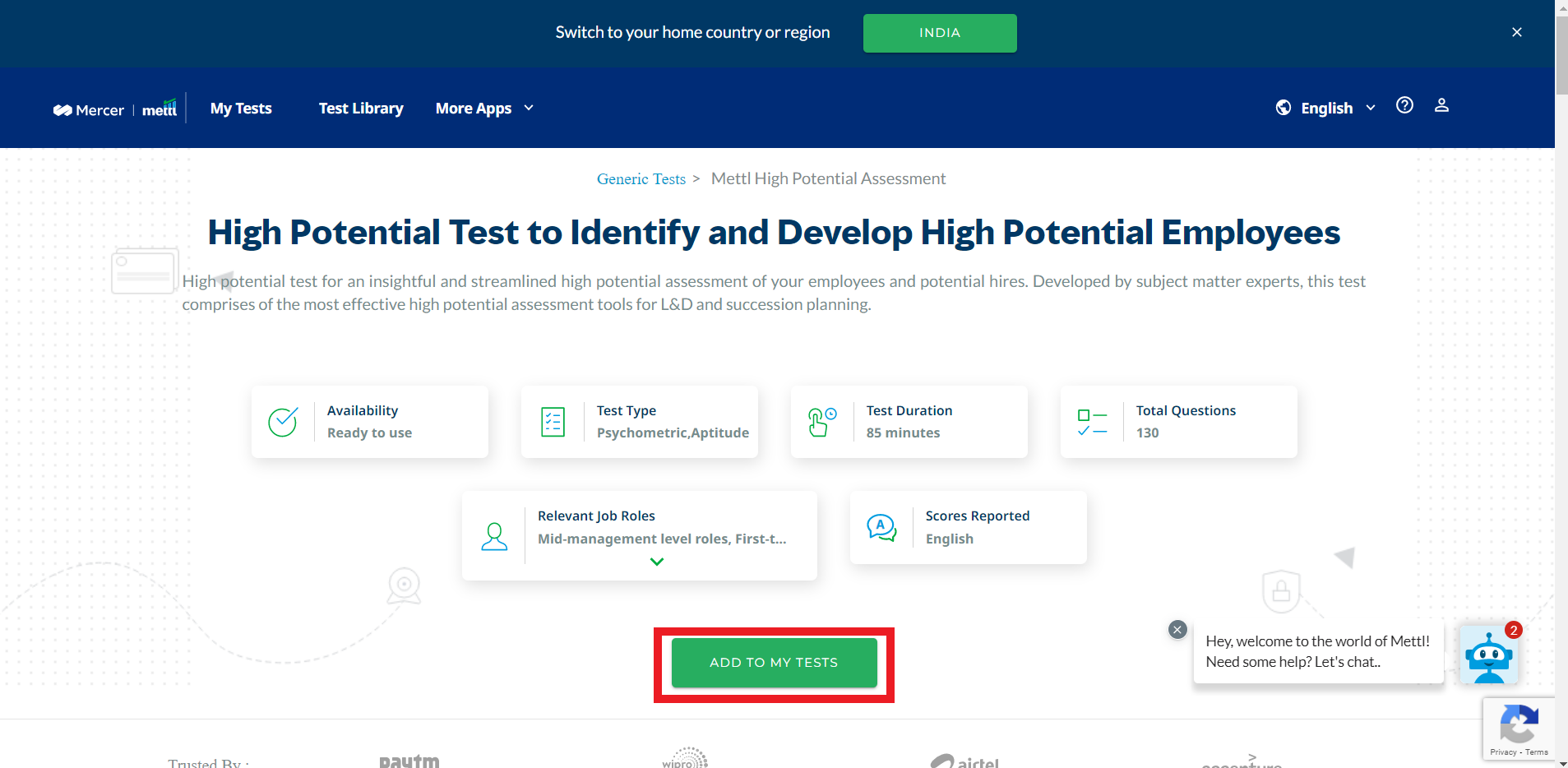Click the Mercer Mettl logo

(x=115, y=109)
